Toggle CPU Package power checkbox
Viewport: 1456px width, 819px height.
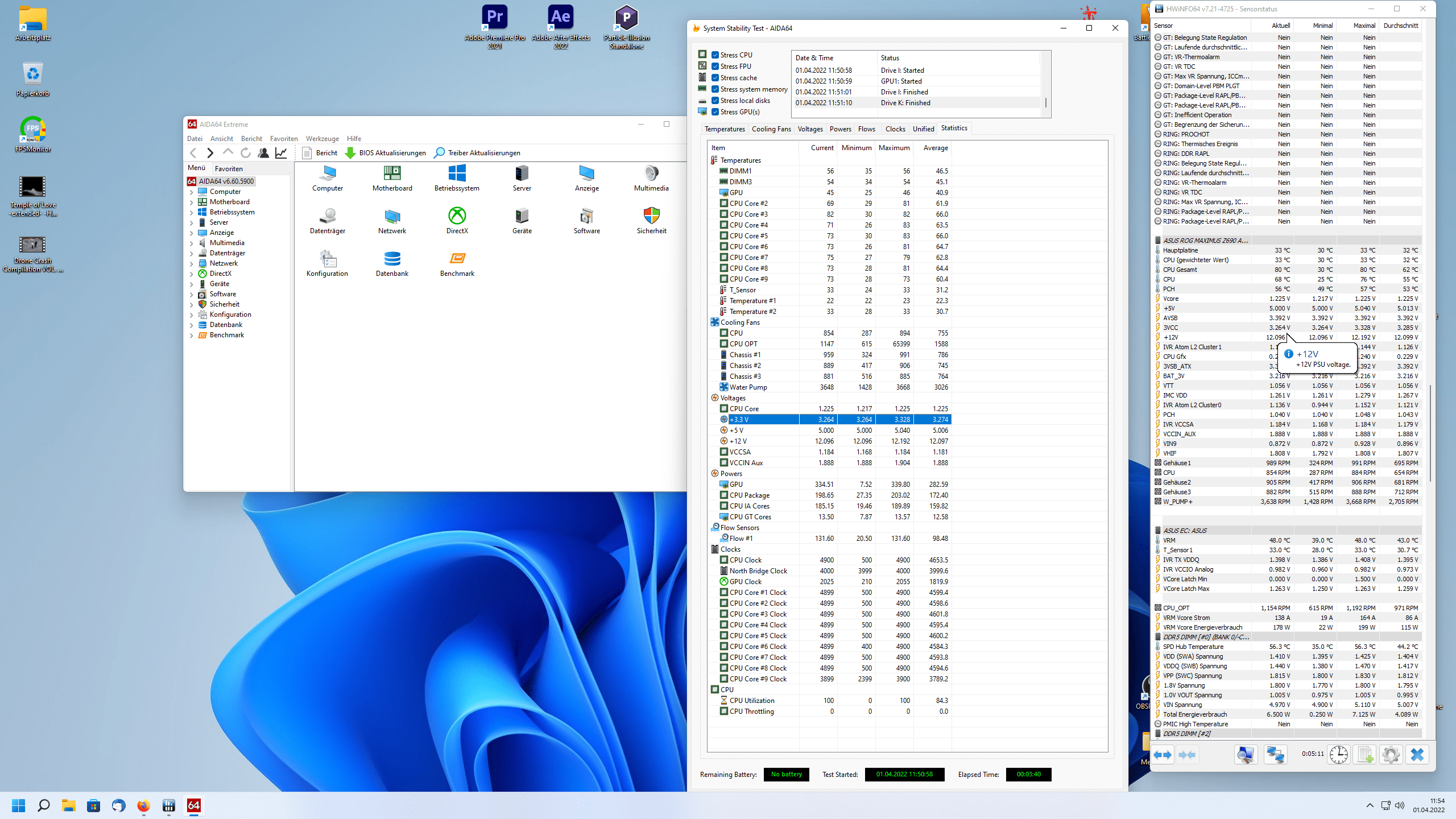tap(724, 495)
